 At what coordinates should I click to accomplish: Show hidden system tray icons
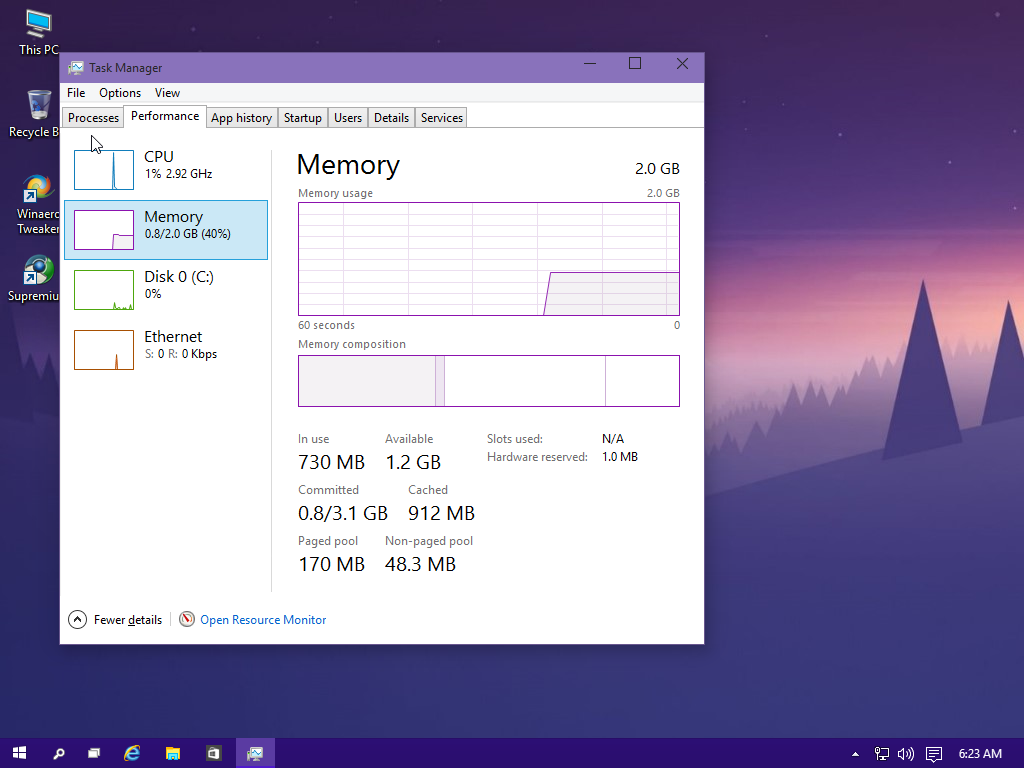tap(855, 754)
